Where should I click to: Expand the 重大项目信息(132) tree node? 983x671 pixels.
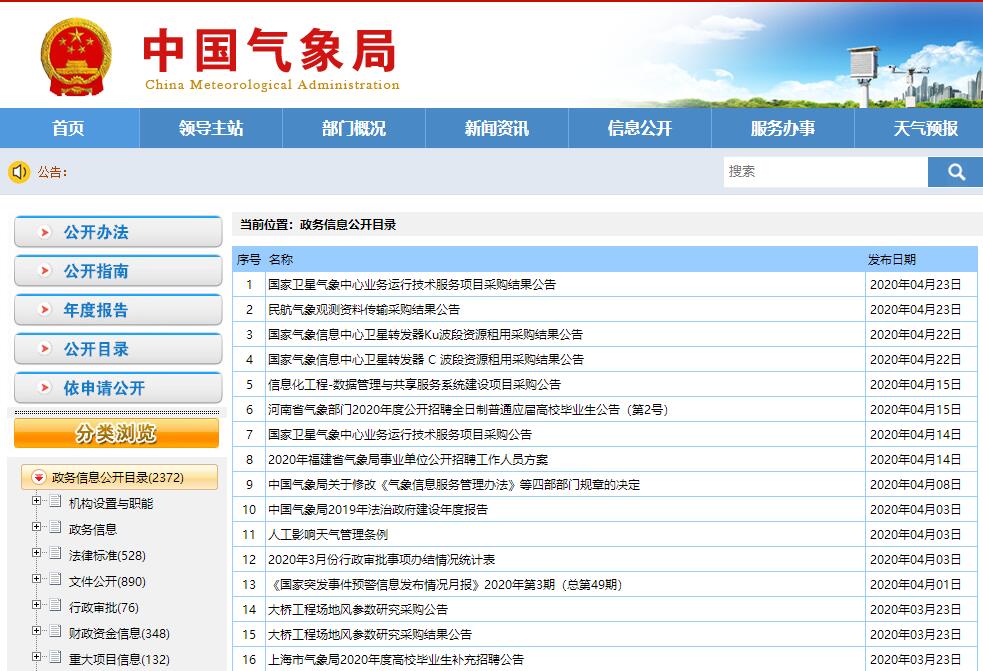pos(36,657)
